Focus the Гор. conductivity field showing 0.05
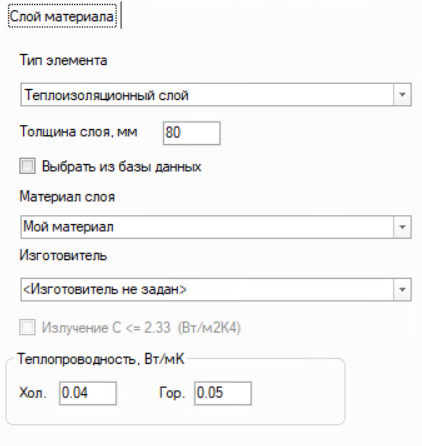 (223, 393)
